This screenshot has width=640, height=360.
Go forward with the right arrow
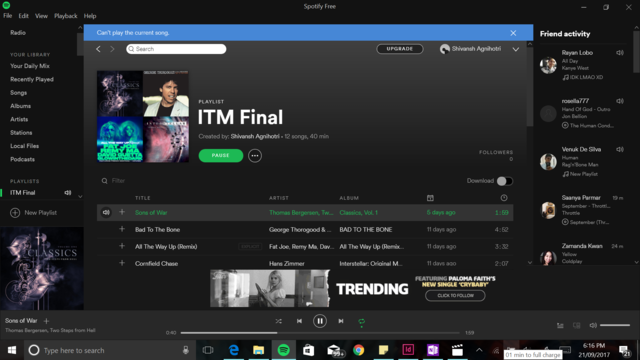coord(112,49)
